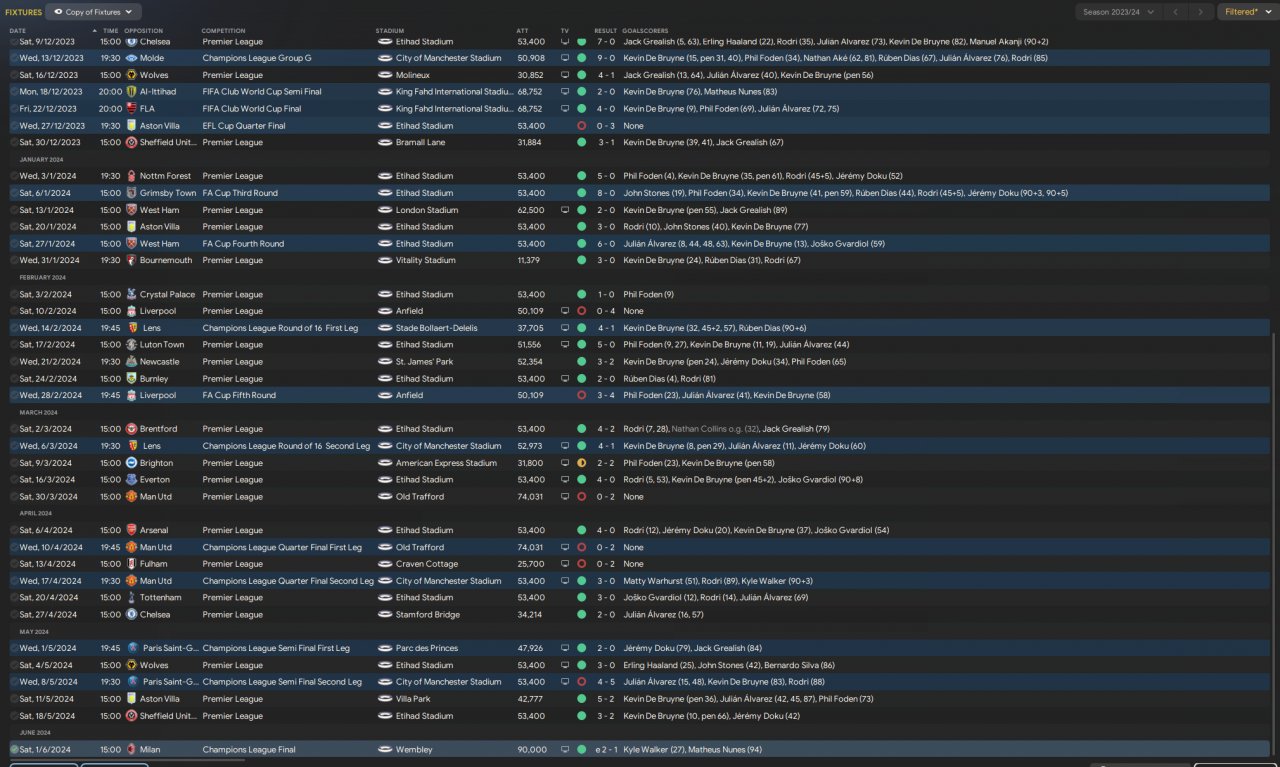Image resolution: width=1280 pixels, height=767 pixels.
Task: Click the Arsenal club badge
Action: (131, 530)
